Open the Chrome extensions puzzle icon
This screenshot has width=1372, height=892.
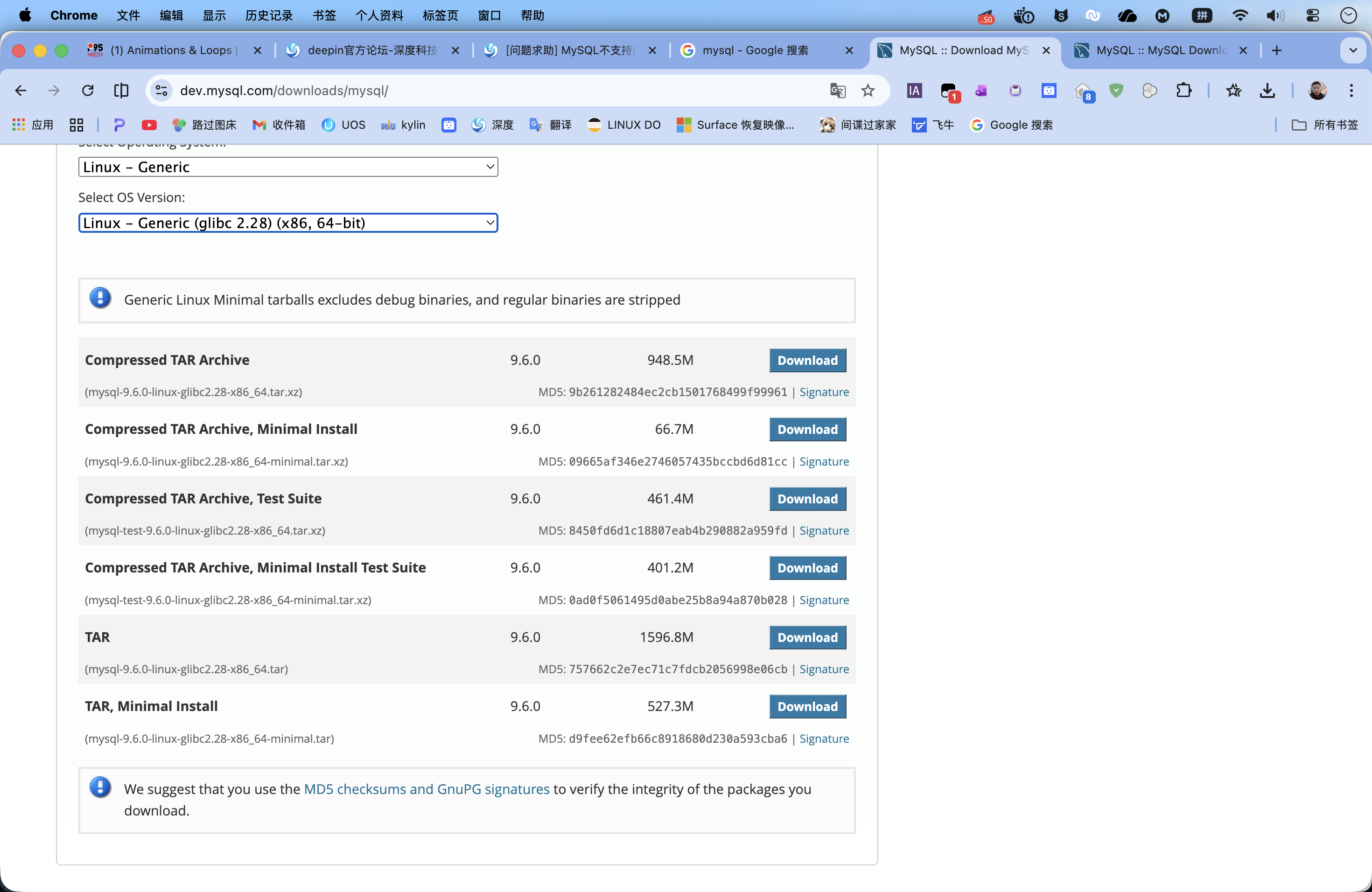point(1183,91)
